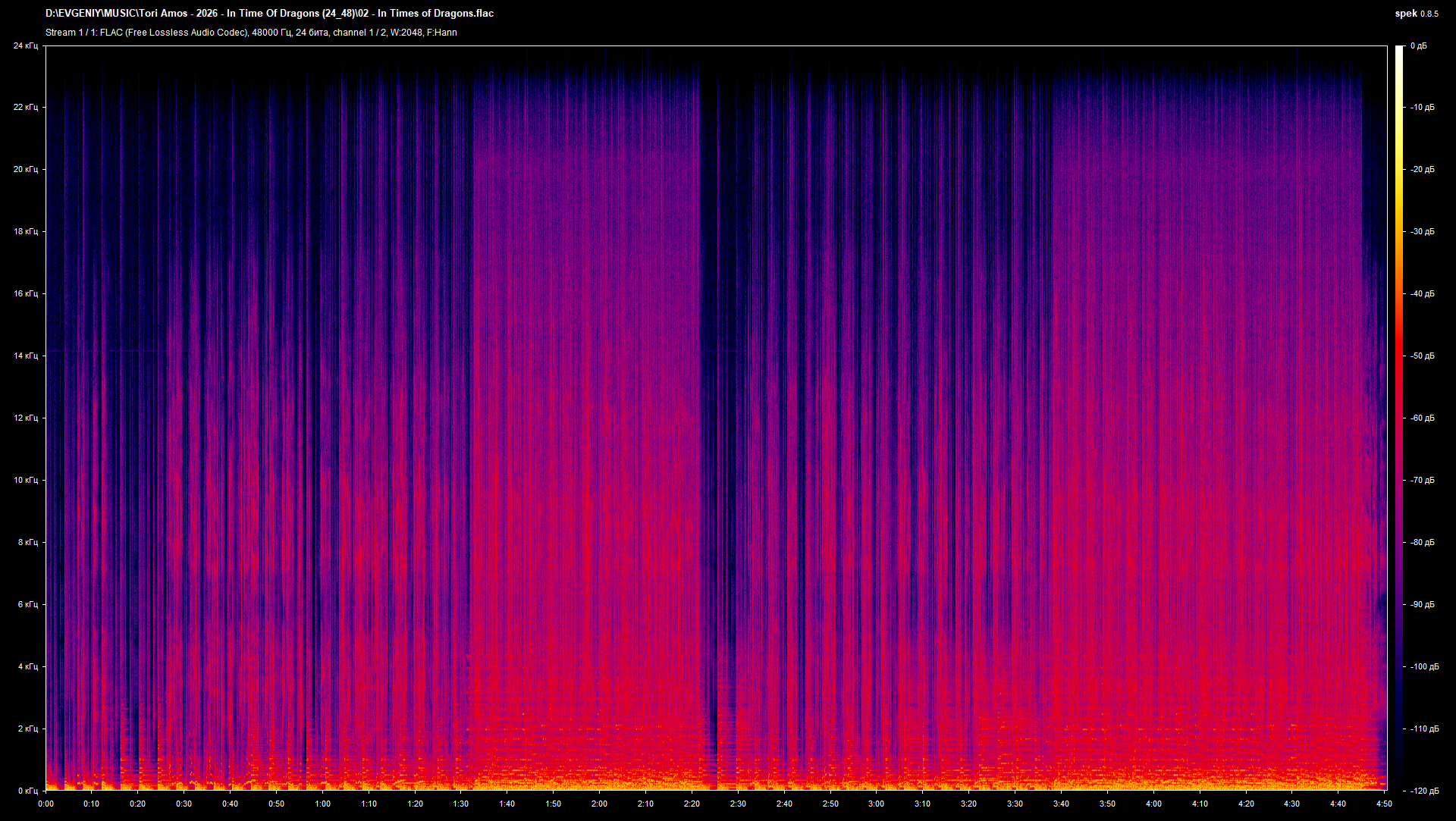Image resolution: width=1456 pixels, height=821 pixels.
Task: Pick the '0 дБ' top level label
Action: (1419, 46)
